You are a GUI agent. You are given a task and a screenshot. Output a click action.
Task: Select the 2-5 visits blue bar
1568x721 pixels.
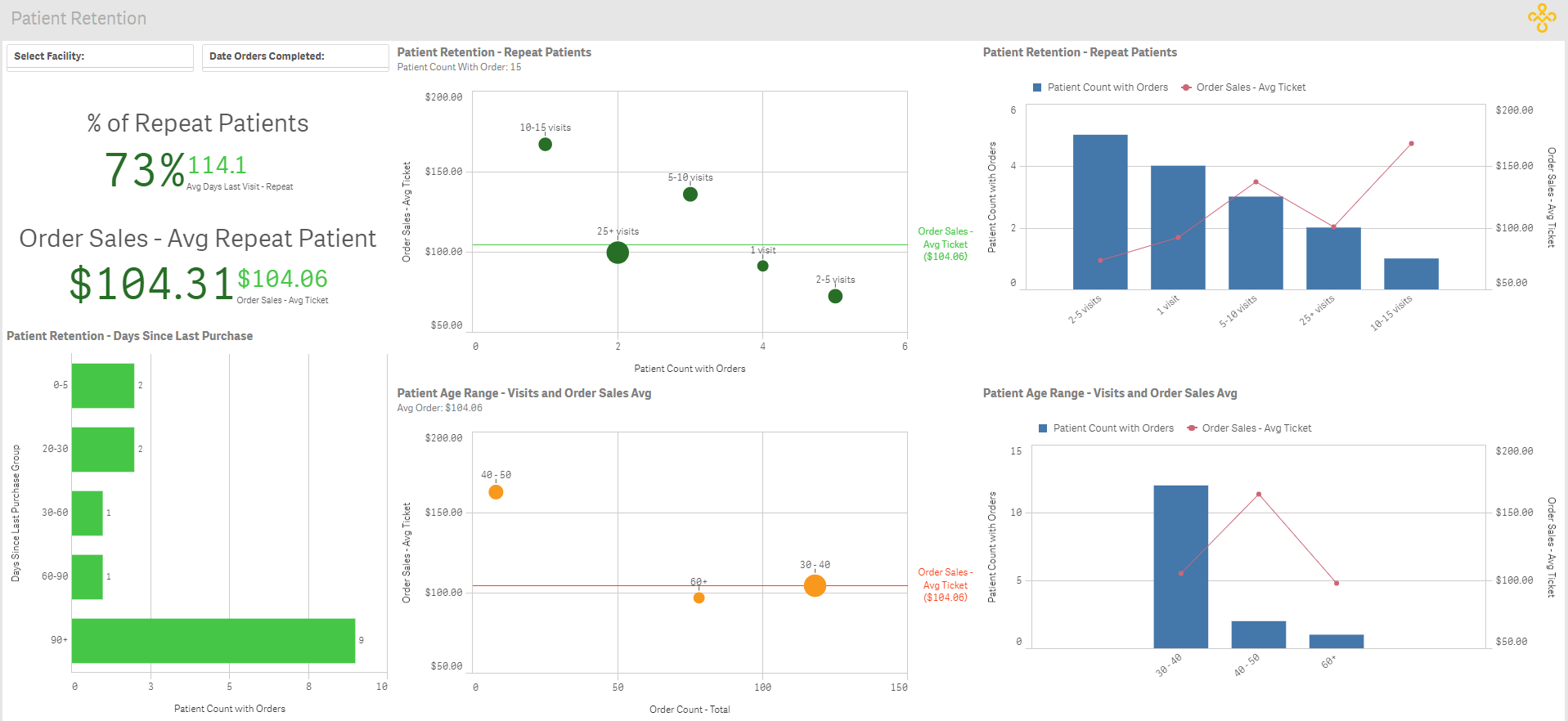point(1099,212)
